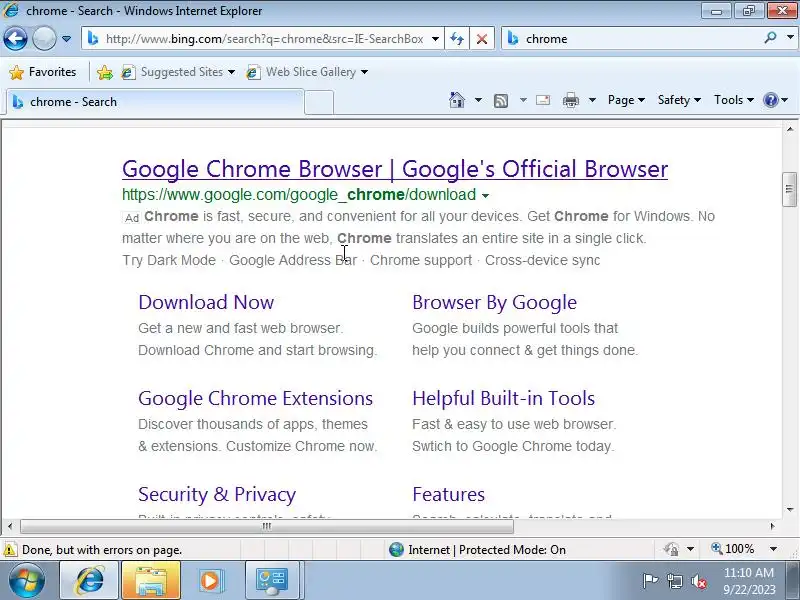Image resolution: width=800 pixels, height=600 pixels.
Task: Open the Browser By Google link
Action: coord(494,303)
